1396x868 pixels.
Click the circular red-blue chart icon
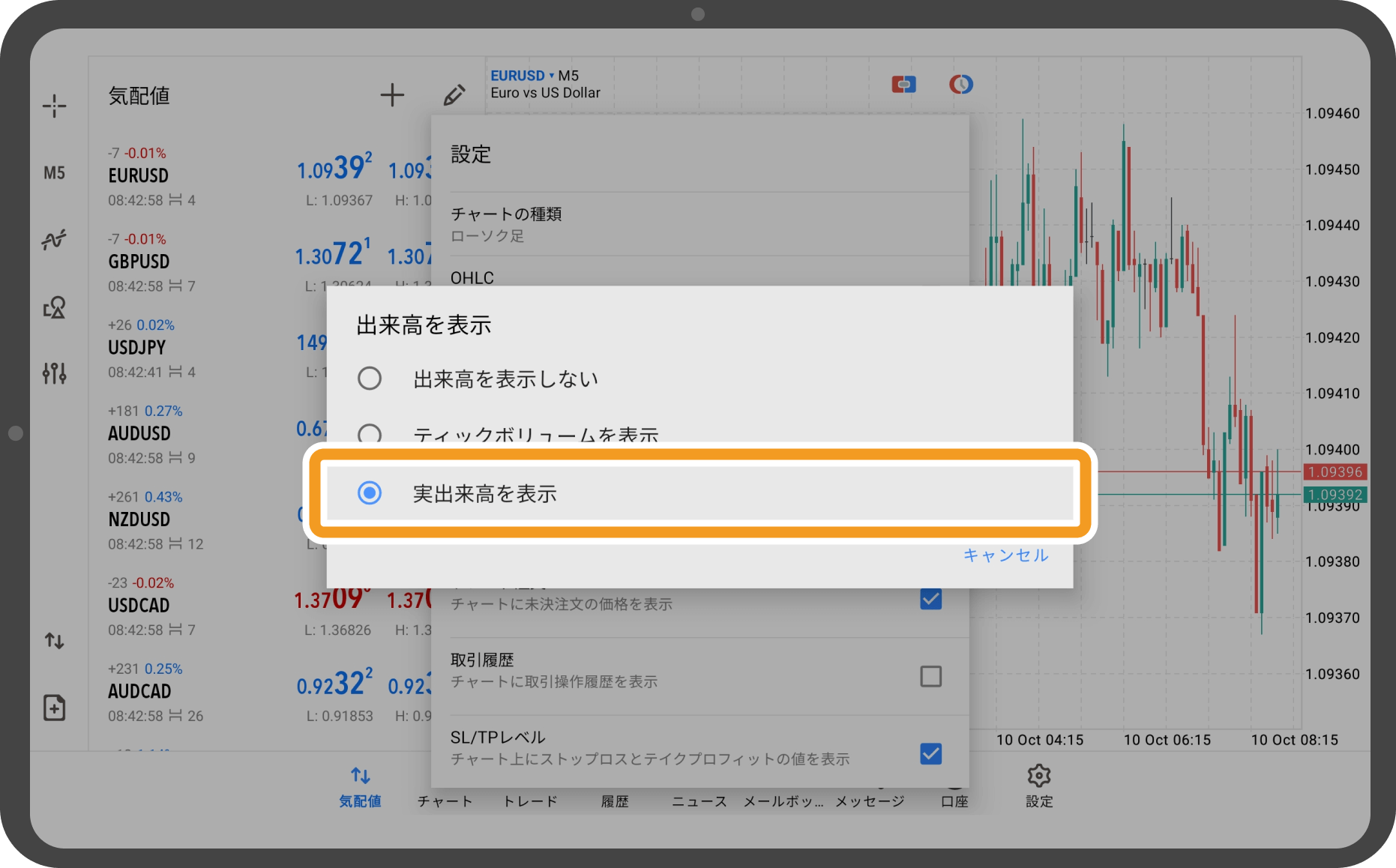pos(961,84)
